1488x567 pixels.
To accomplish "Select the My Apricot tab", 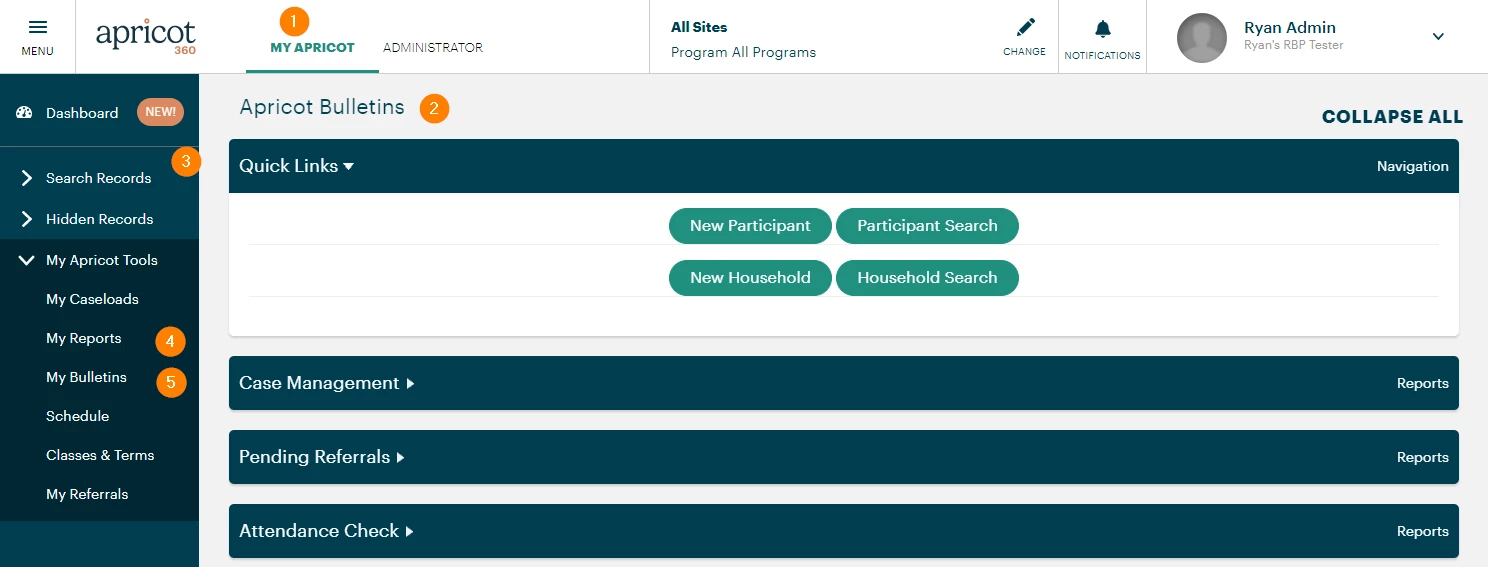I will [x=312, y=48].
